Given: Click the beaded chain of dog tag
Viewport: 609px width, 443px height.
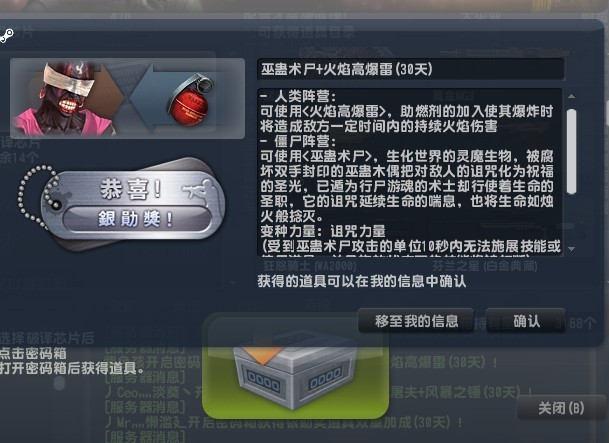Looking at the screenshot, I should pyautogui.click(x=37, y=196).
